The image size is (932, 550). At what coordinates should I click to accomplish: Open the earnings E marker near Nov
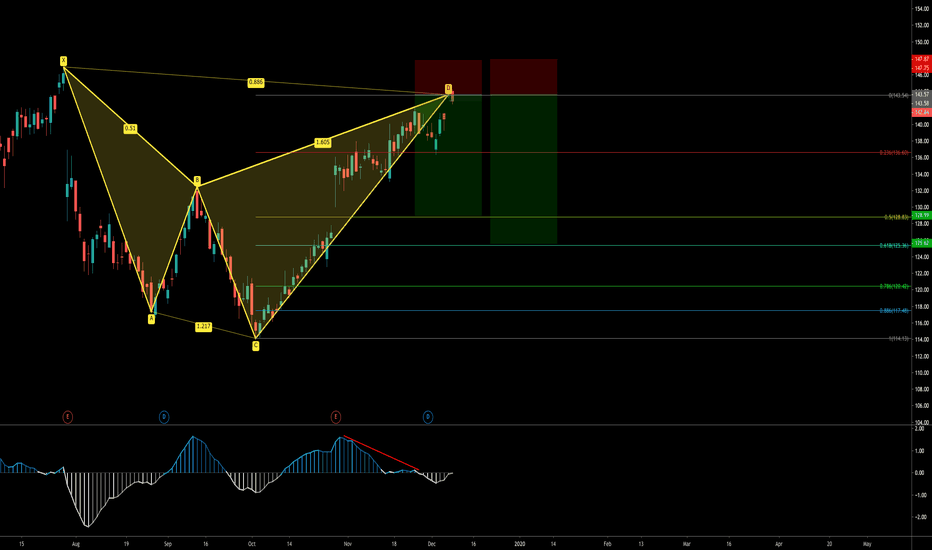pos(336,417)
